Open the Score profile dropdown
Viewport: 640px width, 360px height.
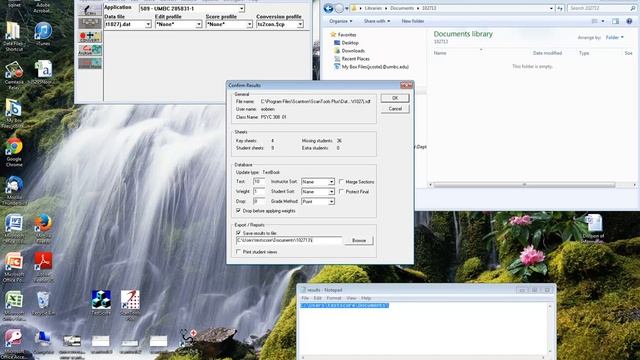coord(249,24)
